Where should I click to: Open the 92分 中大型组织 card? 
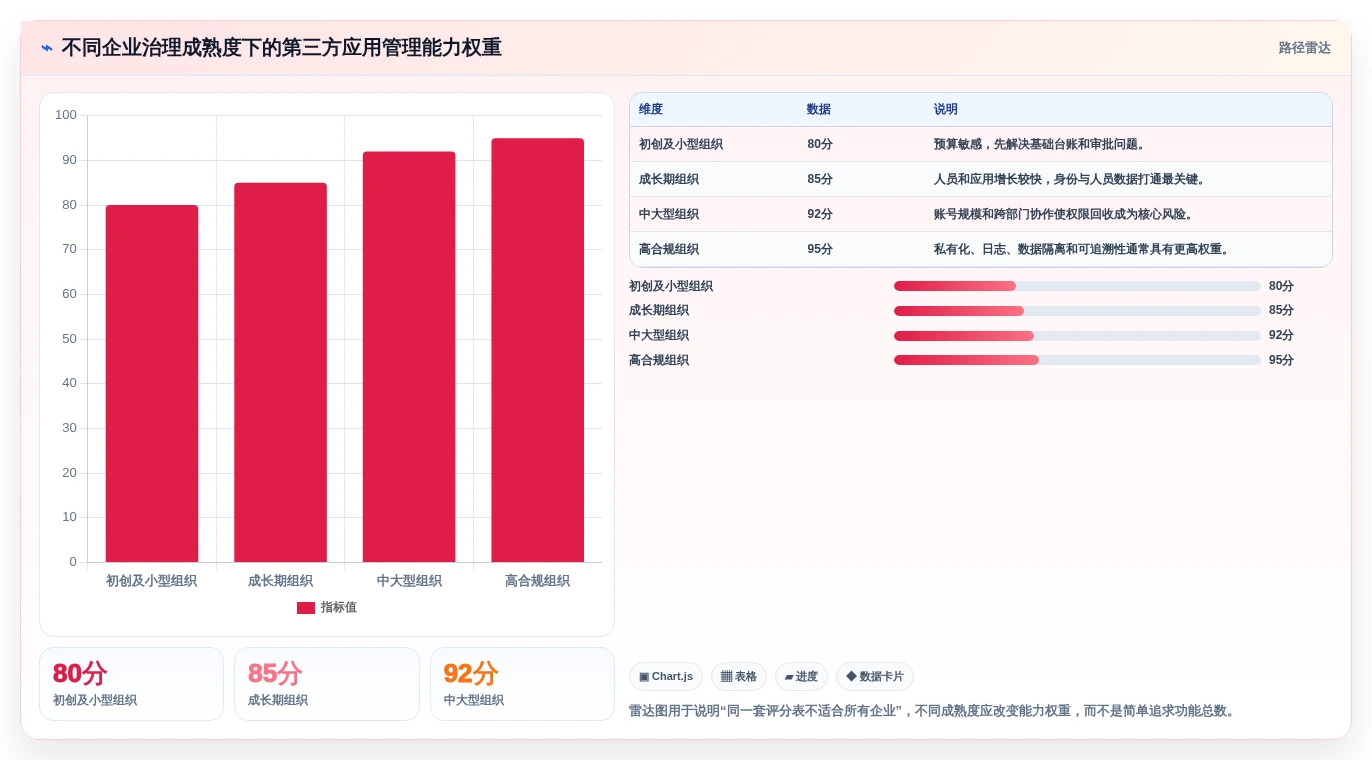(x=522, y=684)
